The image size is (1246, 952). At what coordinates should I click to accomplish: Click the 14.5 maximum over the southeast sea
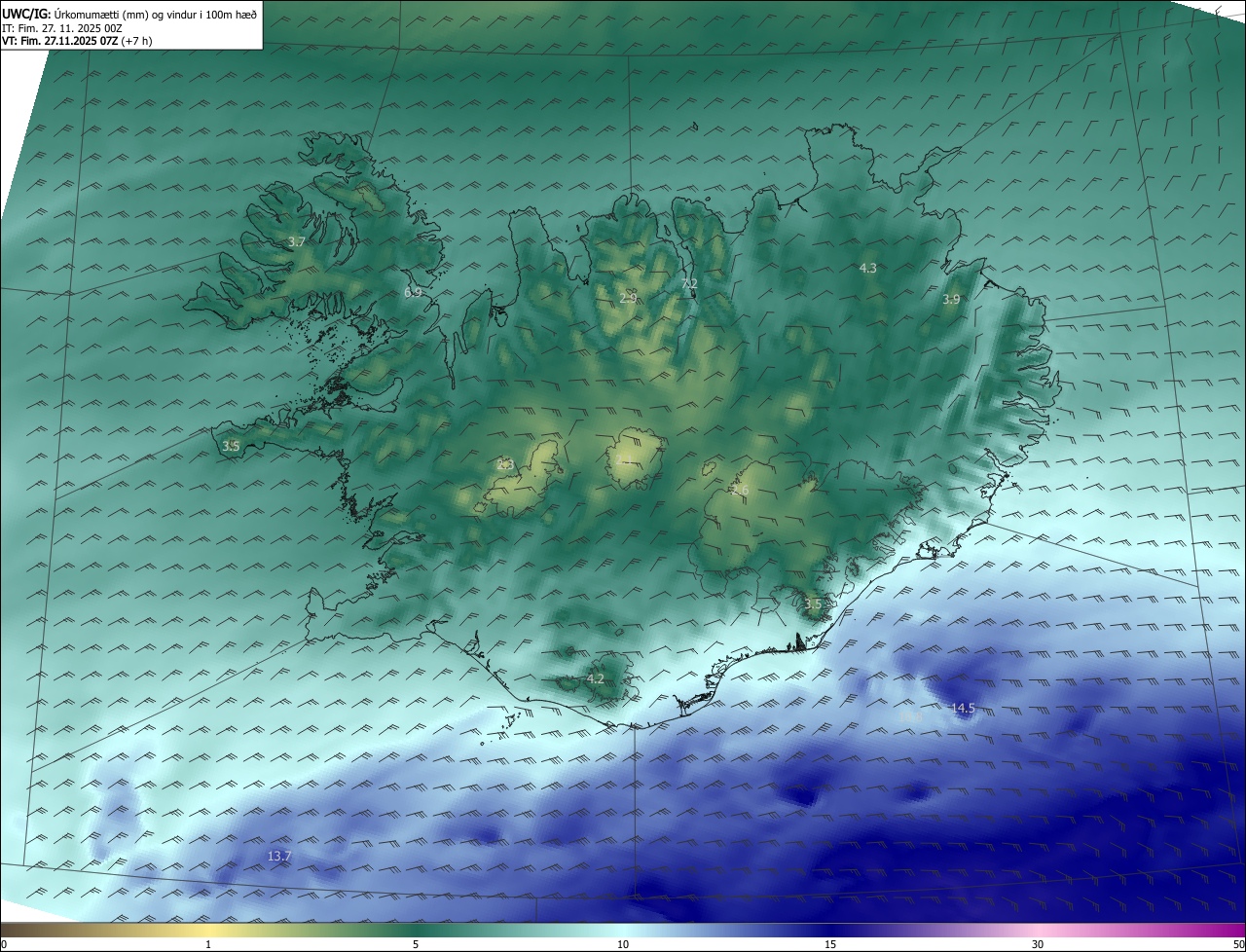[x=963, y=709]
